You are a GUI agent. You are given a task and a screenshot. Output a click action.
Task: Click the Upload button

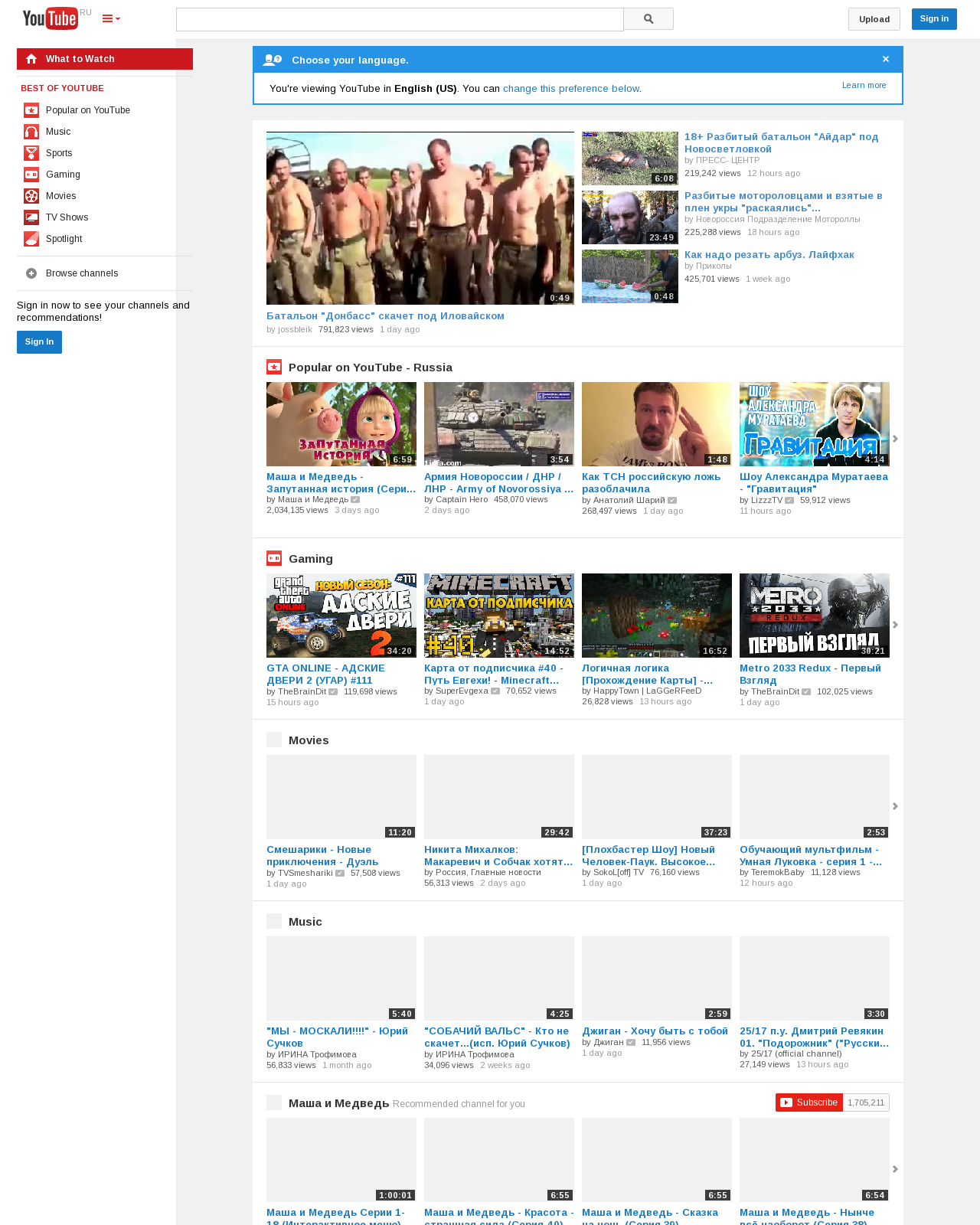click(x=874, y=19)
